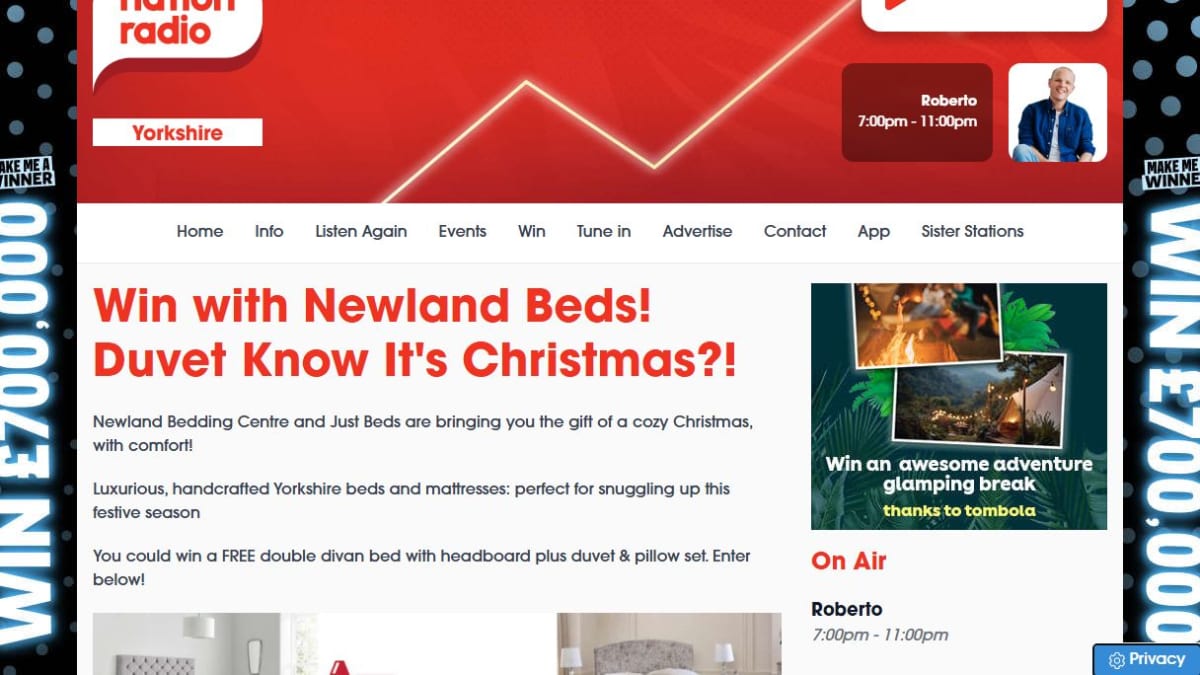
Task: Open the App menu item
Action: click(x=873, y=231)
